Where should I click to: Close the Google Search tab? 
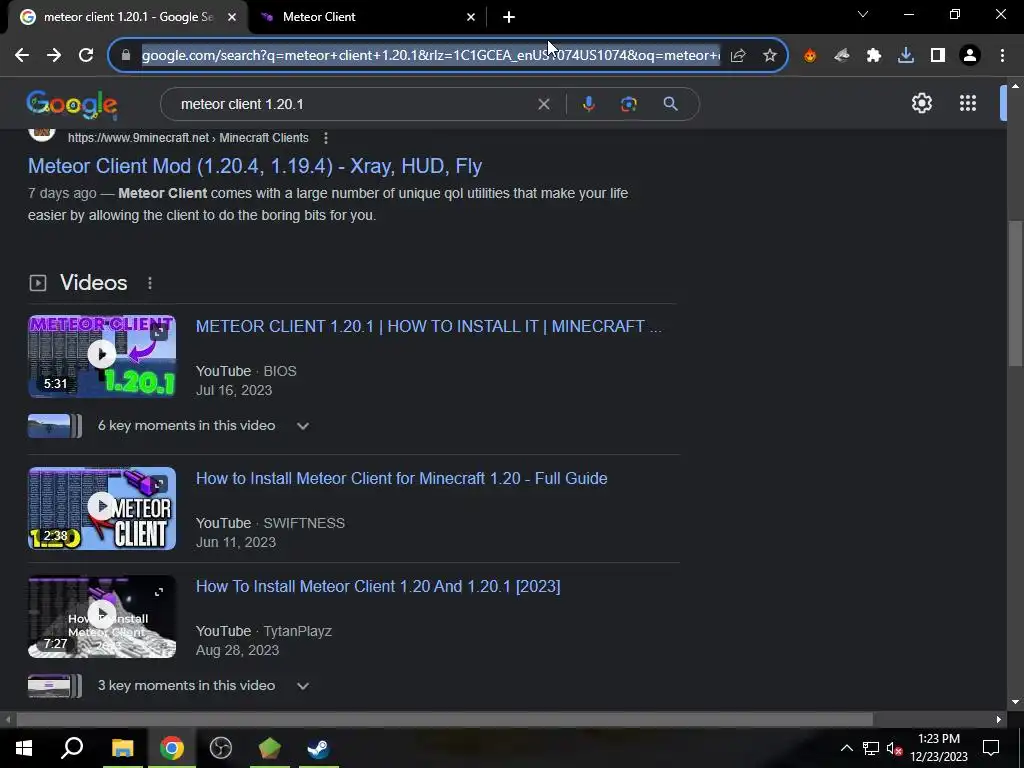pyautogui.click(x=232, y=17)
